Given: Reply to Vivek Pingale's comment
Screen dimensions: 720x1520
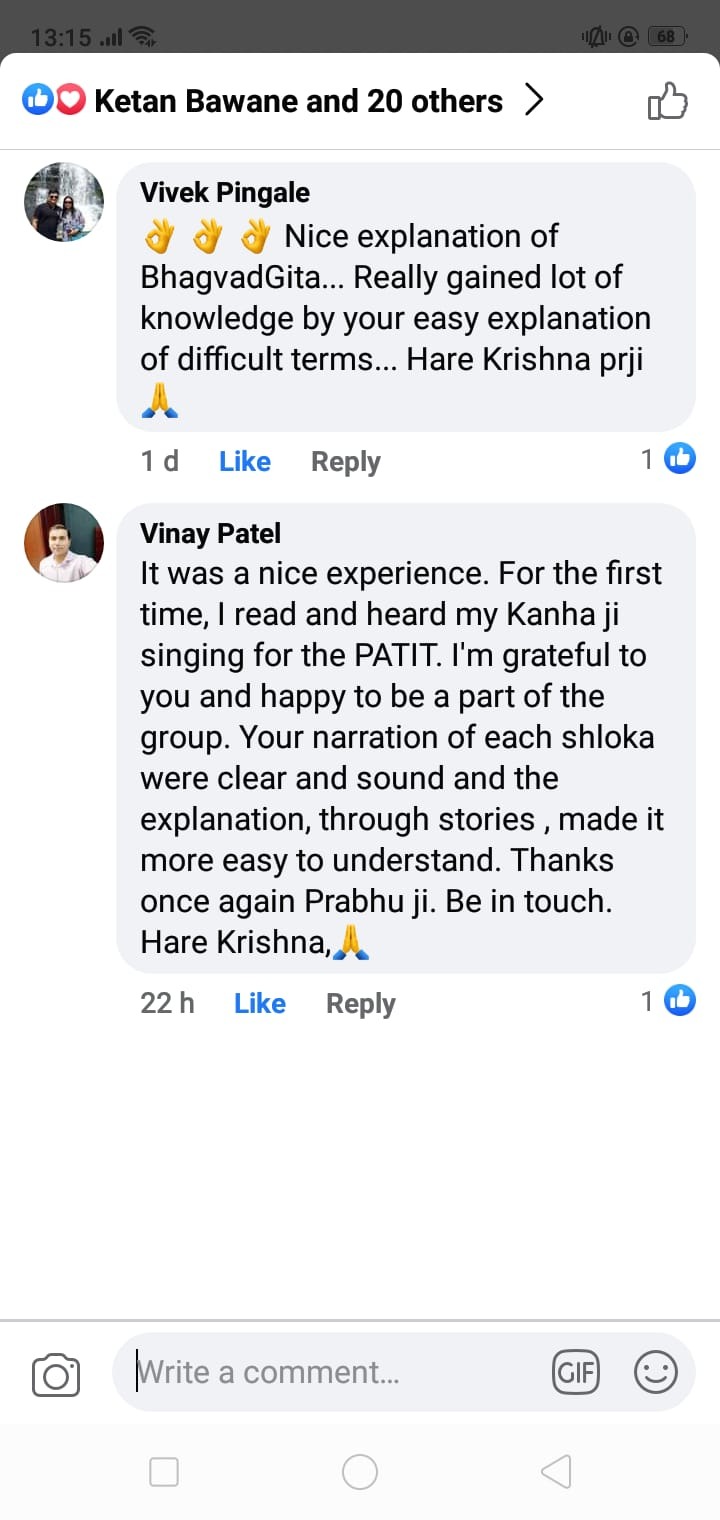Looking at the screenshot, I should click(346, 461).
